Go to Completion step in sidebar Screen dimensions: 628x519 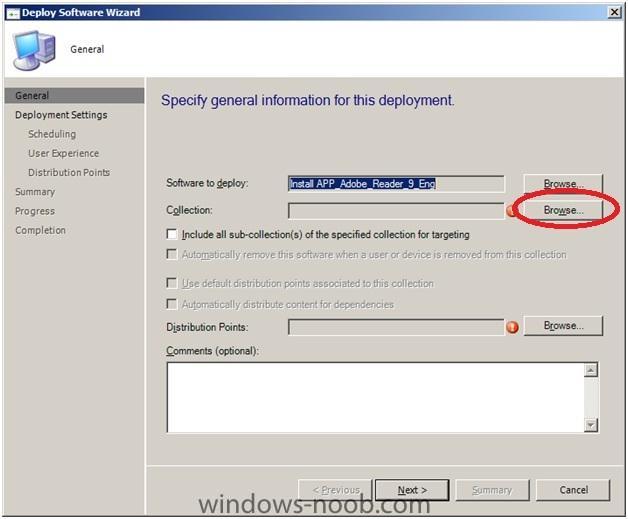(x=40, y=230)
